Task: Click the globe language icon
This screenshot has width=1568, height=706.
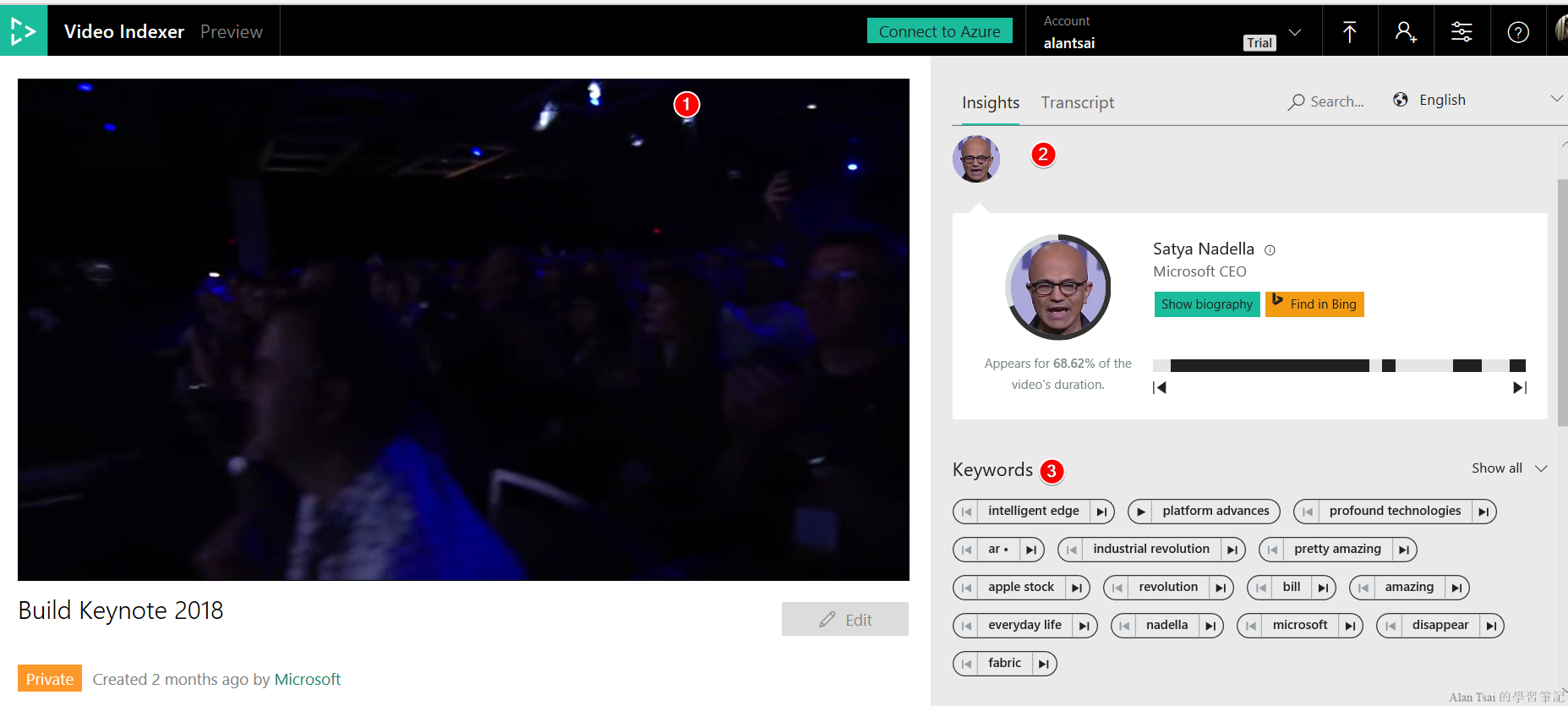Action: click(x=1401, y=100)
